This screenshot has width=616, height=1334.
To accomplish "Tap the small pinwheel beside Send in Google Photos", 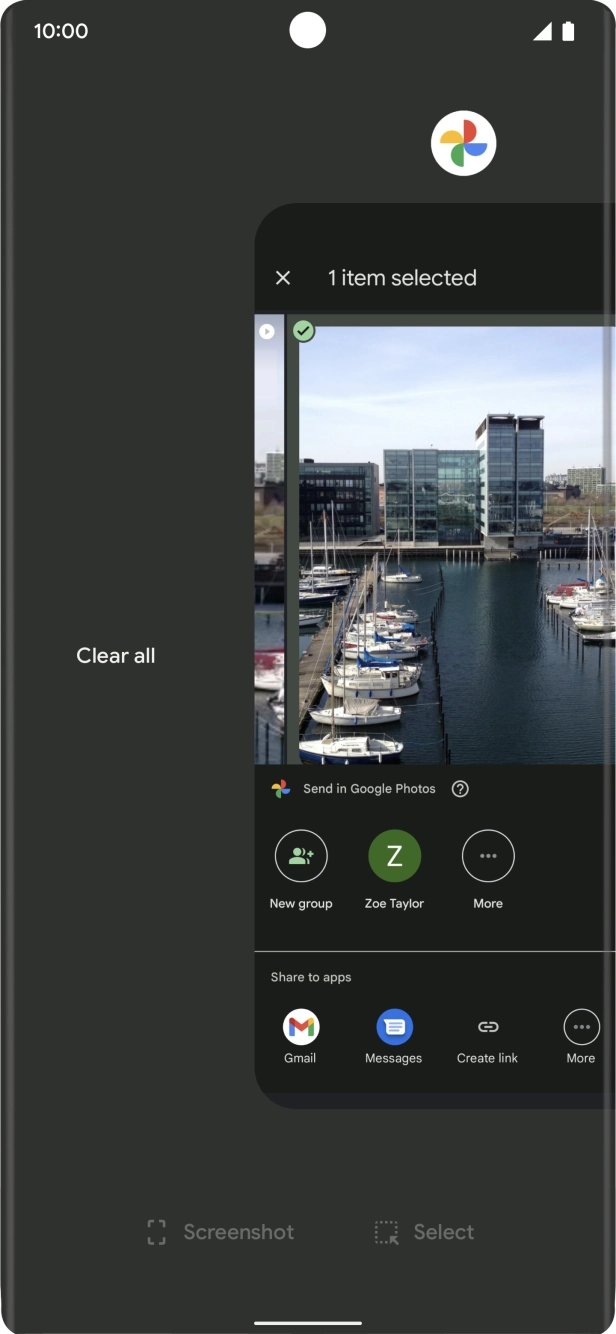I will [x=281, y=789].
